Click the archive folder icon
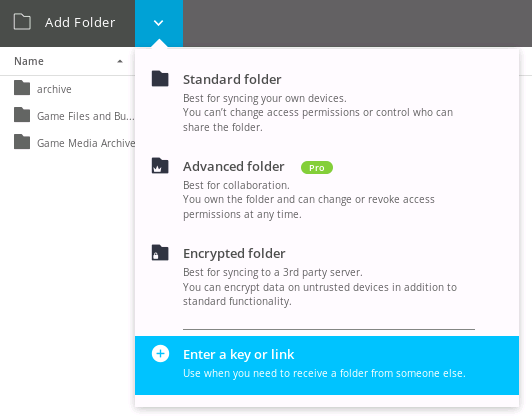 (22, 88)
